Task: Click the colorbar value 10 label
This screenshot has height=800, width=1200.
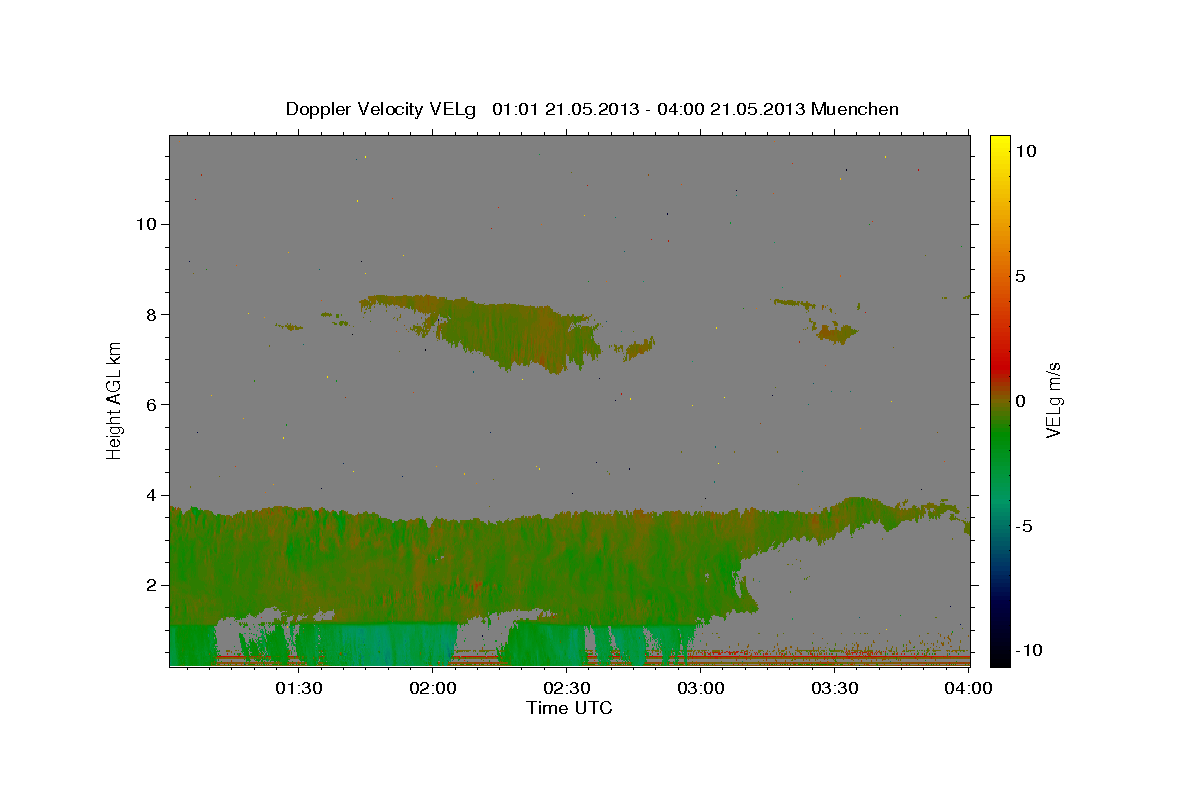Action: (1026, 151)
